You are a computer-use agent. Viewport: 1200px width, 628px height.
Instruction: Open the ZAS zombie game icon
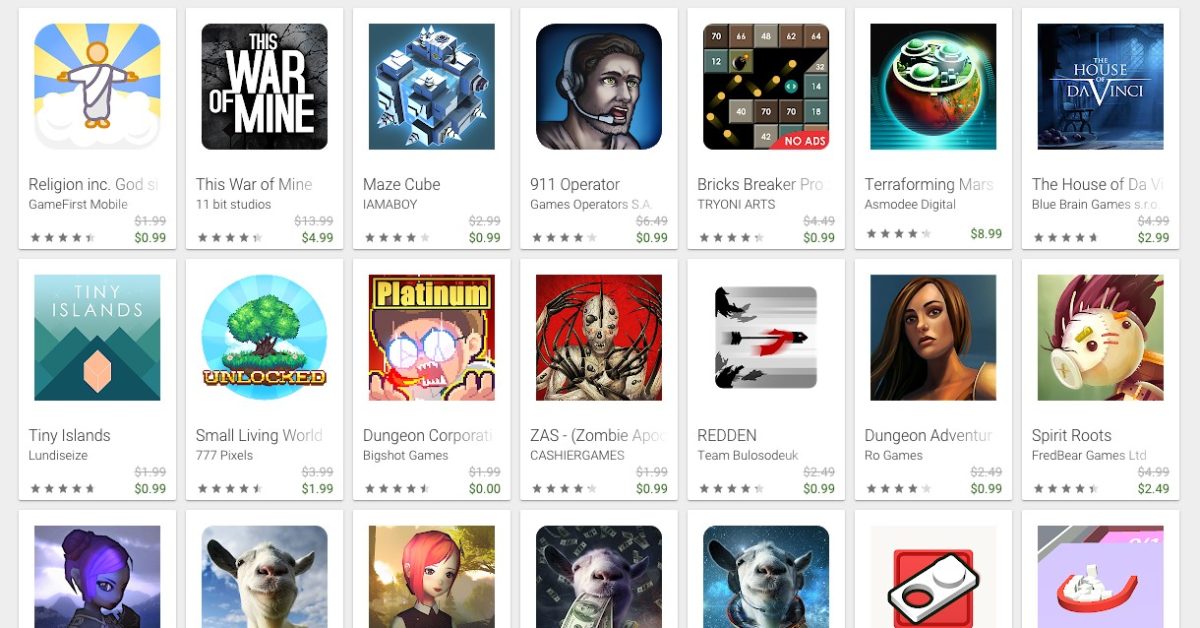(598, 338)
